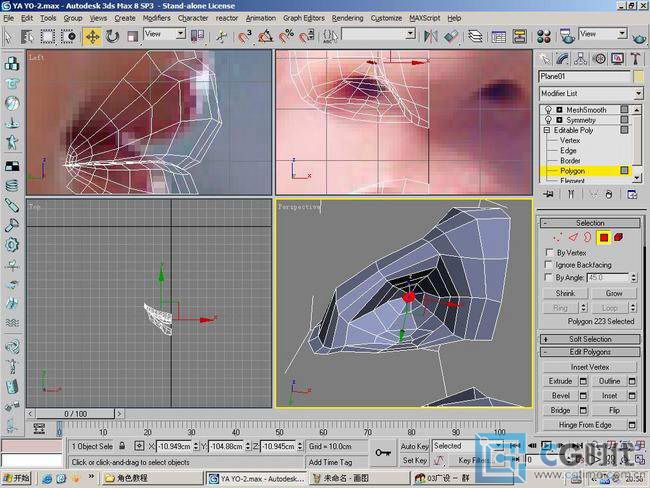The image size is (650, 488).
Task: Switch to the Display panel tab
Action: [x=618, y=59]
